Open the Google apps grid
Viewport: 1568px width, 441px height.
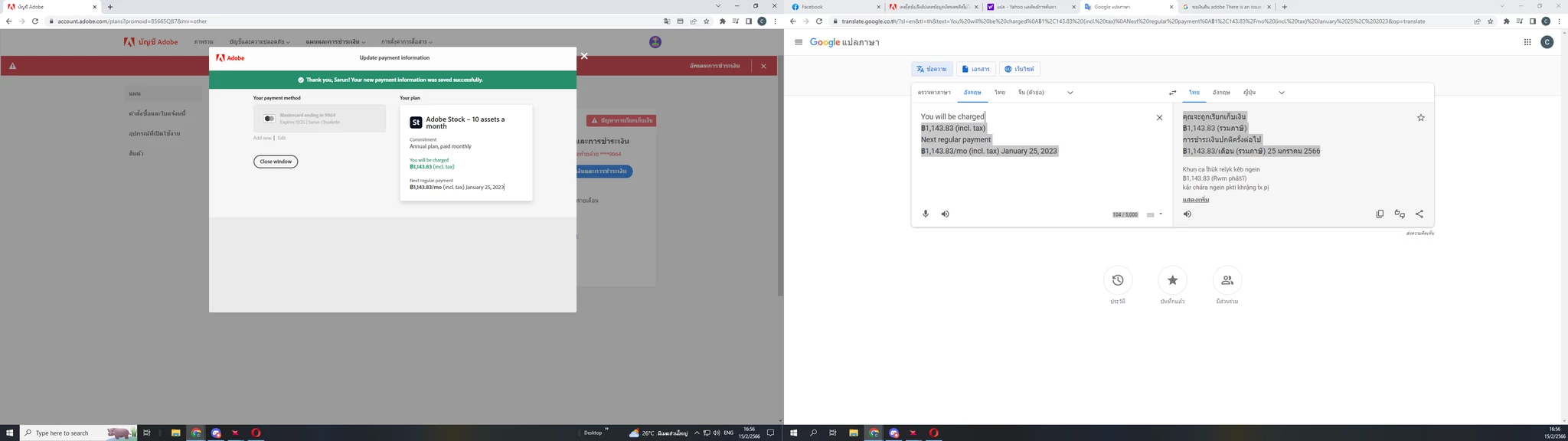click(1527, 42)
